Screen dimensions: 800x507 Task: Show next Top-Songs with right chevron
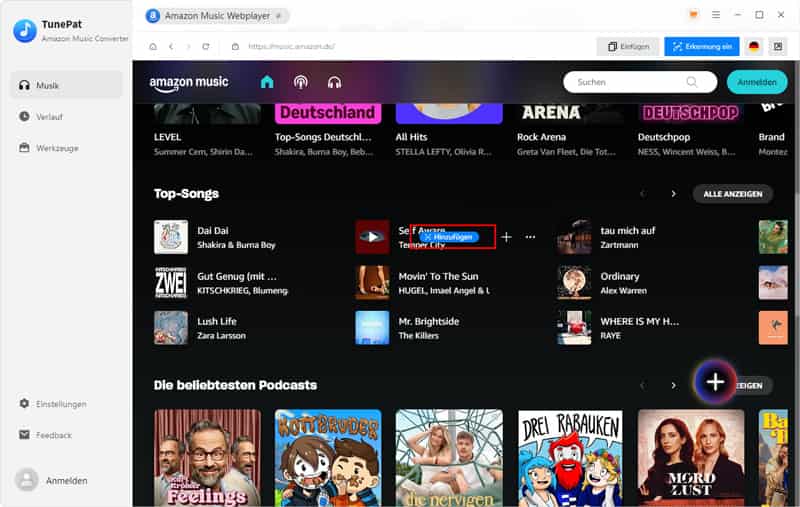(x=673, y=194)
